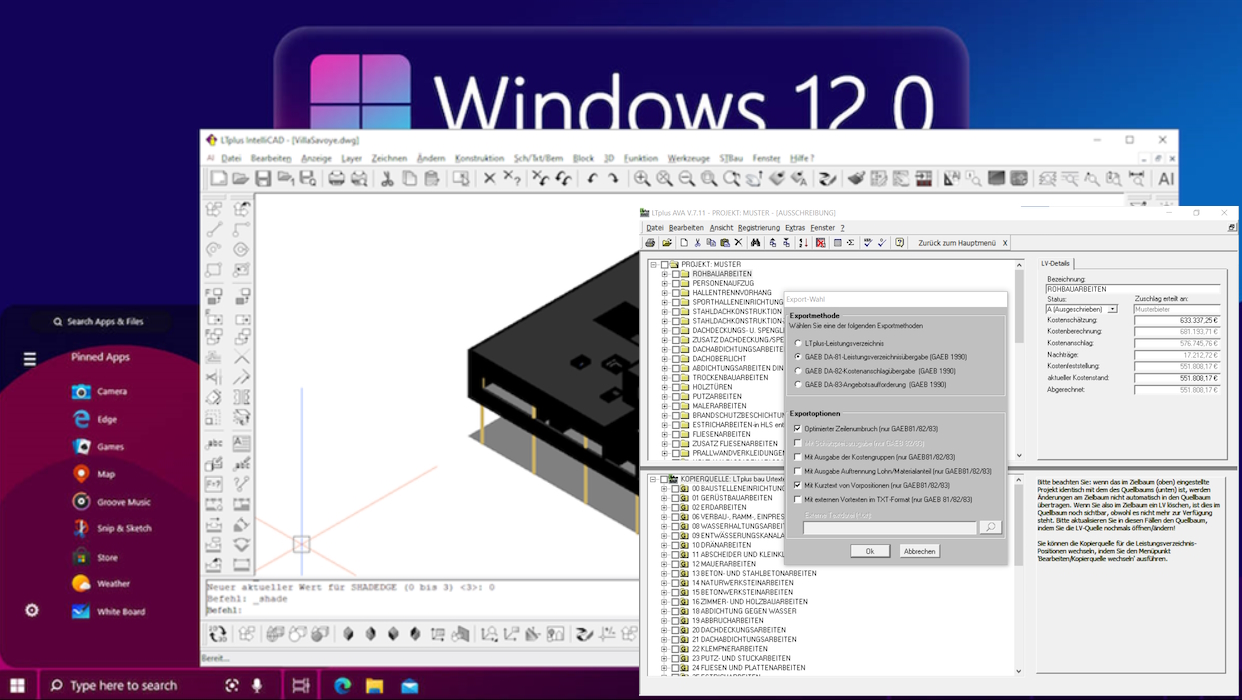Click the New drawing icon in IntelliCAD toolbar
Image resolution: width=1242 pixels, height=700 pixels.
(218, 179)
